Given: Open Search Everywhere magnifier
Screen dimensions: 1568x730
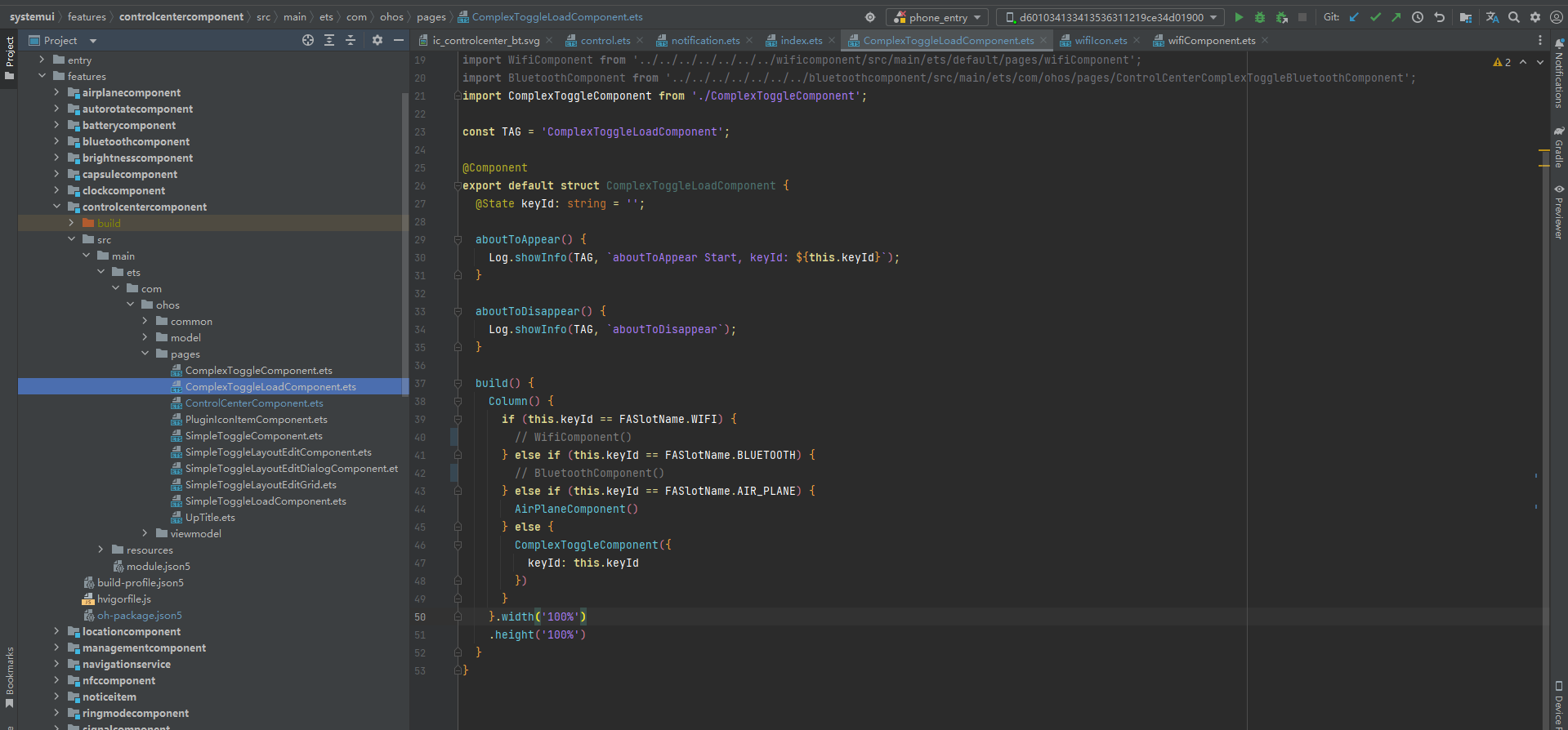Looking at the screenshot, I should point(1514,17).
